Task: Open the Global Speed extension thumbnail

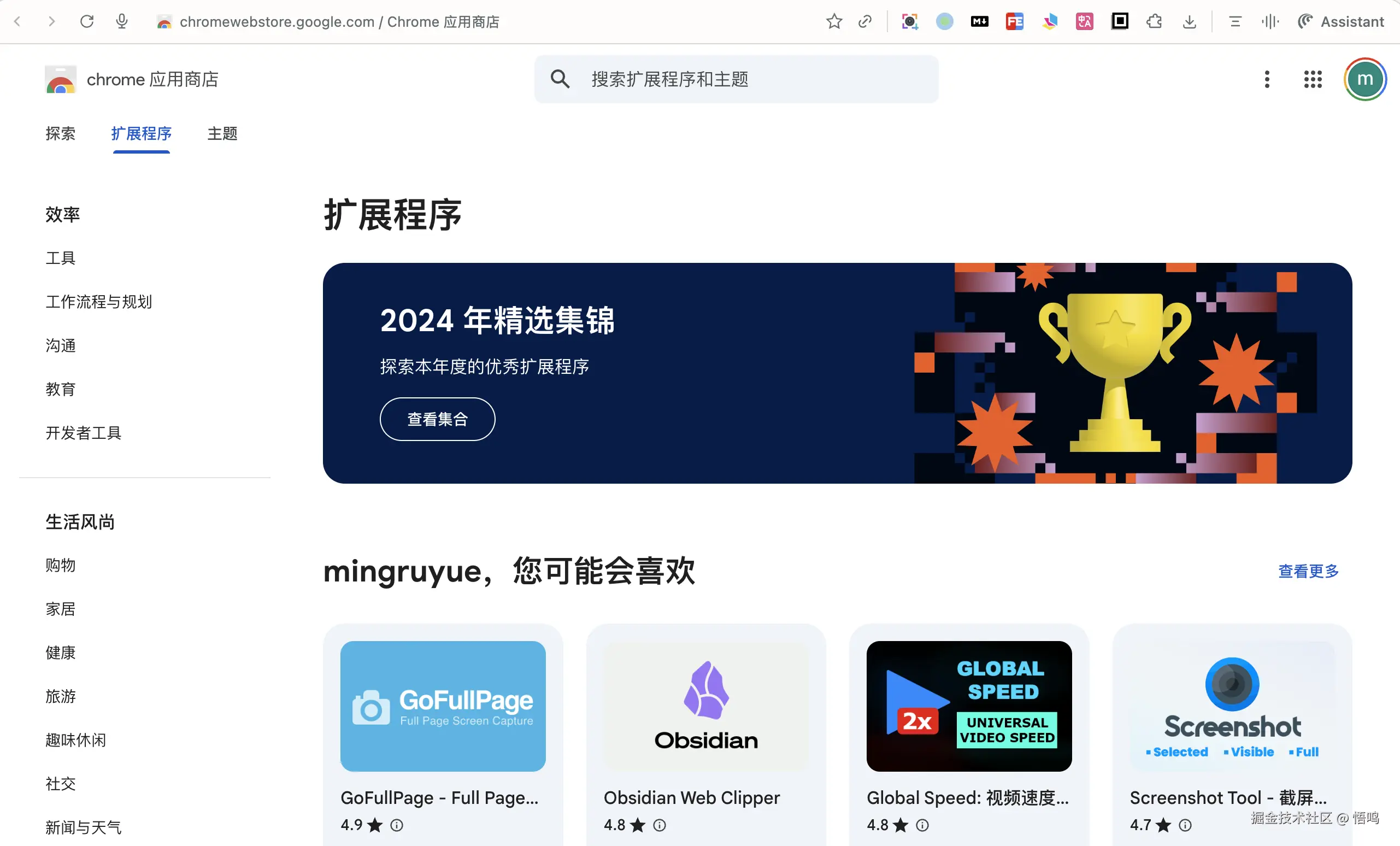Action: pyautogui.click(x=969, y=706)
